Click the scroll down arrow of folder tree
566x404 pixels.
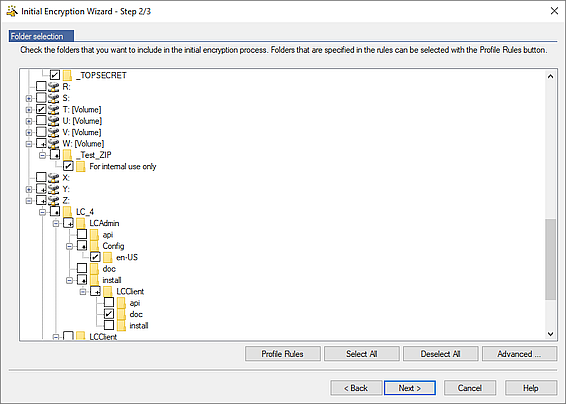pyautogui.click(x=550, y=334)
